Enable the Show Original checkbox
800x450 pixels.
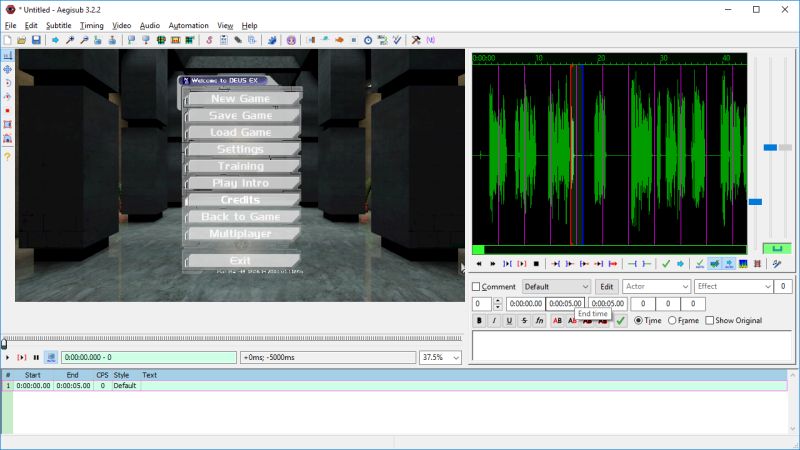709,320
